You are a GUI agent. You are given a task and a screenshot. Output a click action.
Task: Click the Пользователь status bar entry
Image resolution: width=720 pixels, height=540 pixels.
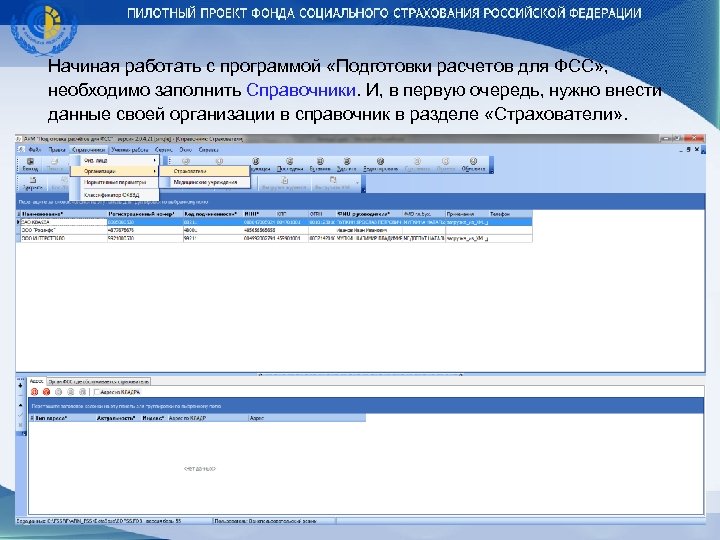point(274,521)
